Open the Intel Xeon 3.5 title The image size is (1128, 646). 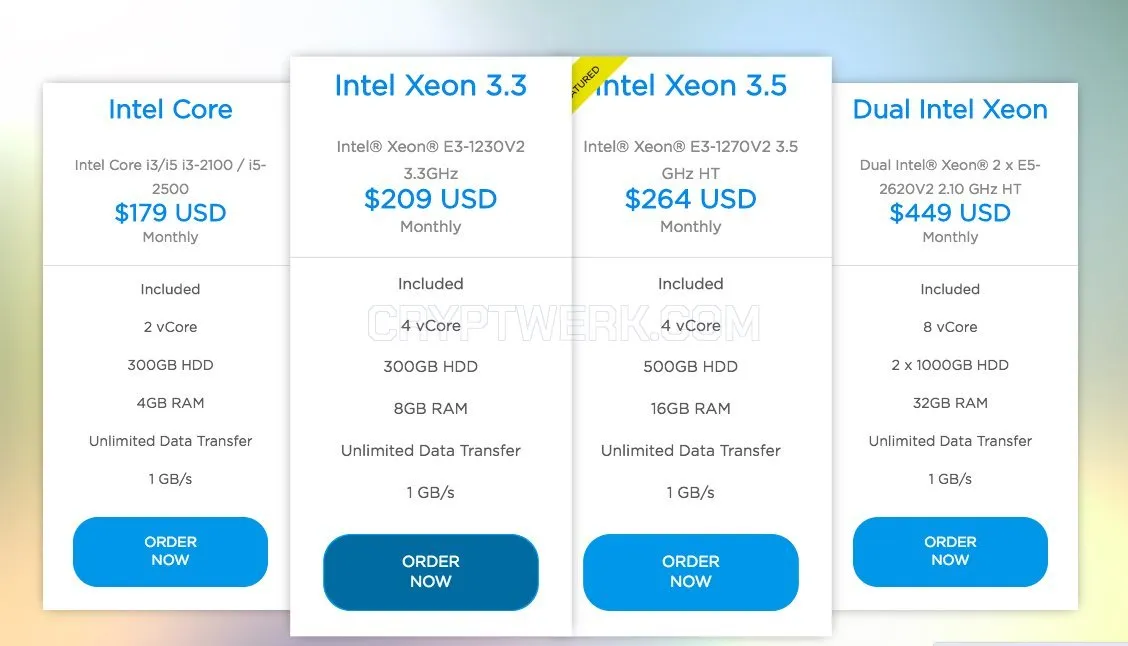(691, 86)
